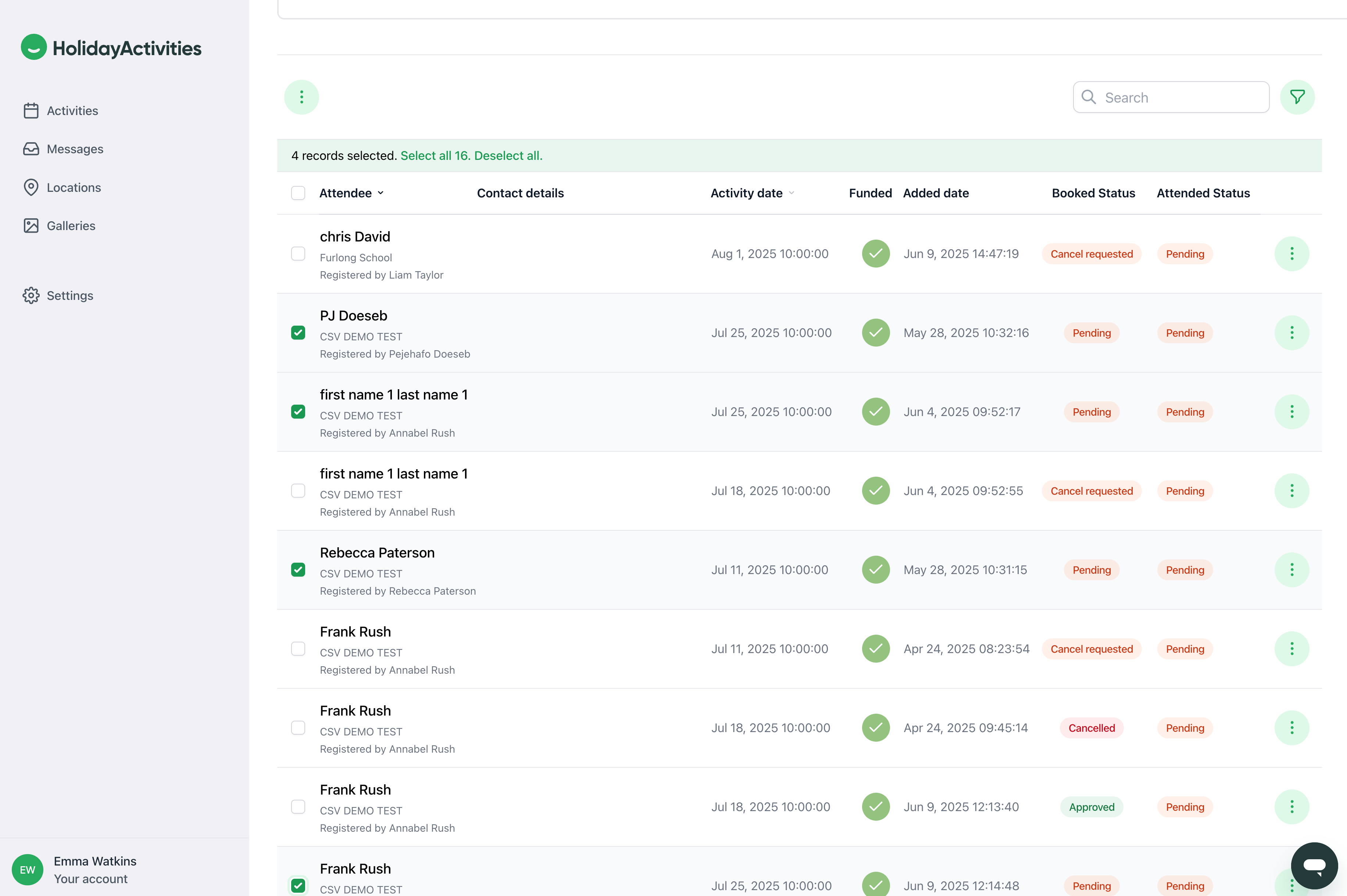Image resolution: width=1347 pixels, height=896 pixels.
Task: Go to Activities in sidebar
Action: 72,111
